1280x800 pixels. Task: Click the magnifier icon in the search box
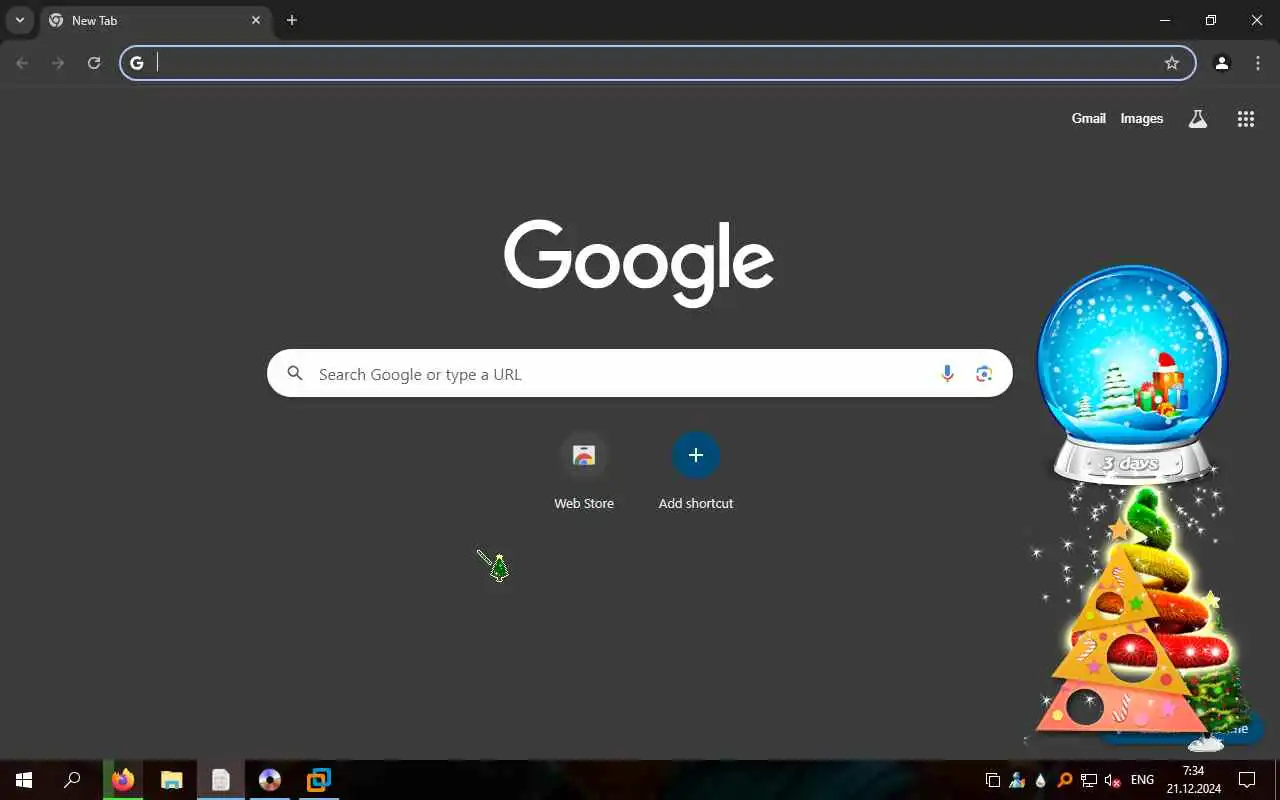[295, 373]
